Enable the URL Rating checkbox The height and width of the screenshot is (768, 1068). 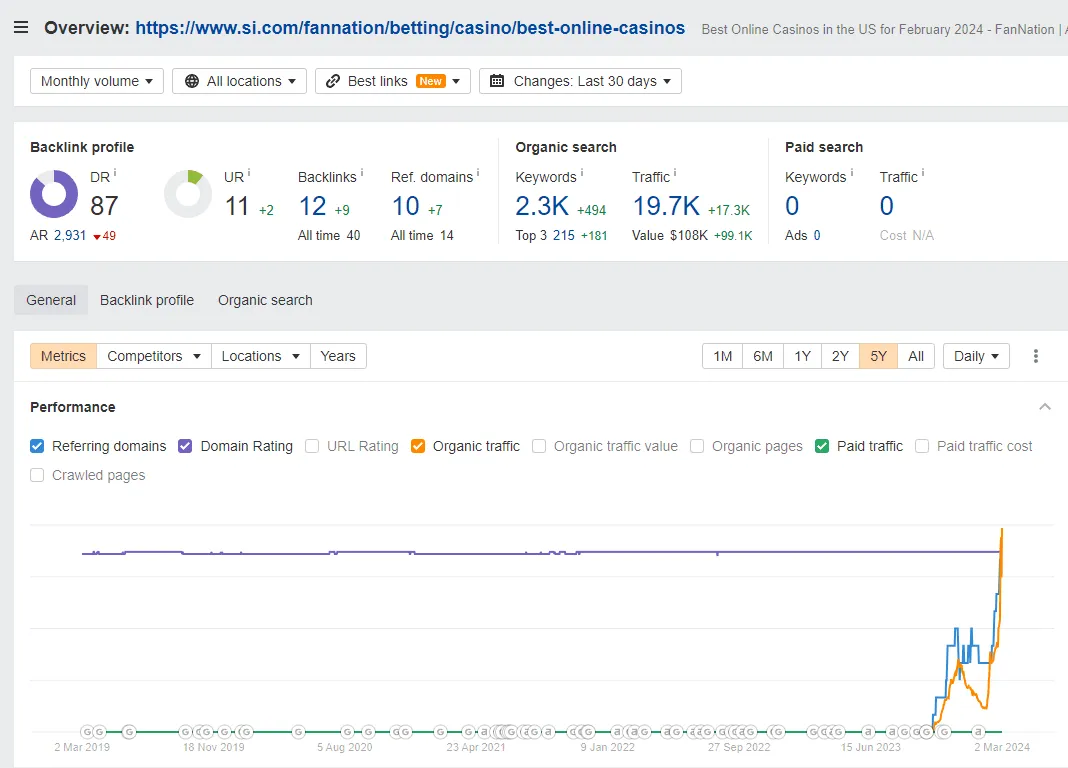click(311, 446)
